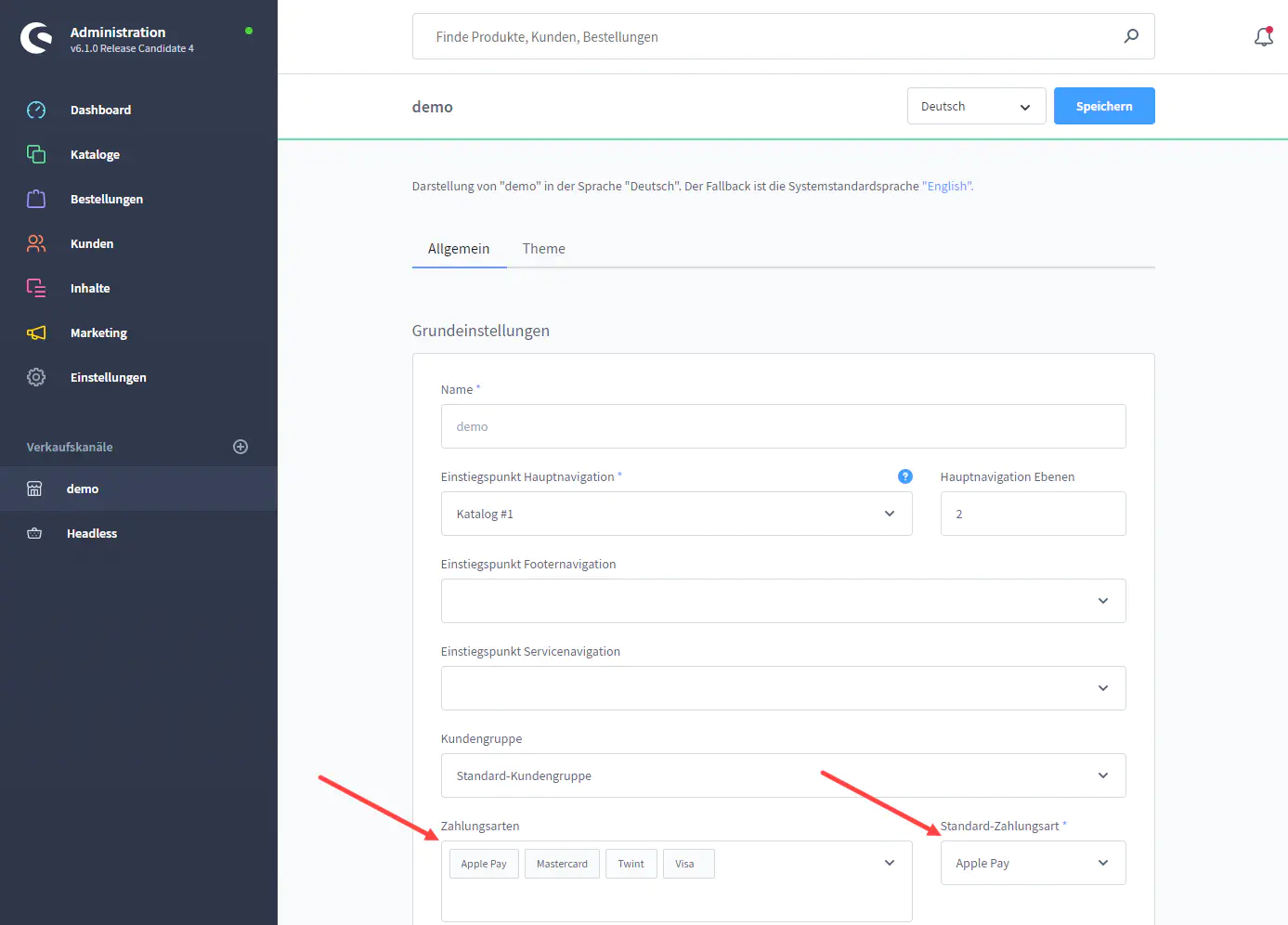Click the Marketing megaphone icon
This screenshot has height=925, width=1288.
(36, 332)
